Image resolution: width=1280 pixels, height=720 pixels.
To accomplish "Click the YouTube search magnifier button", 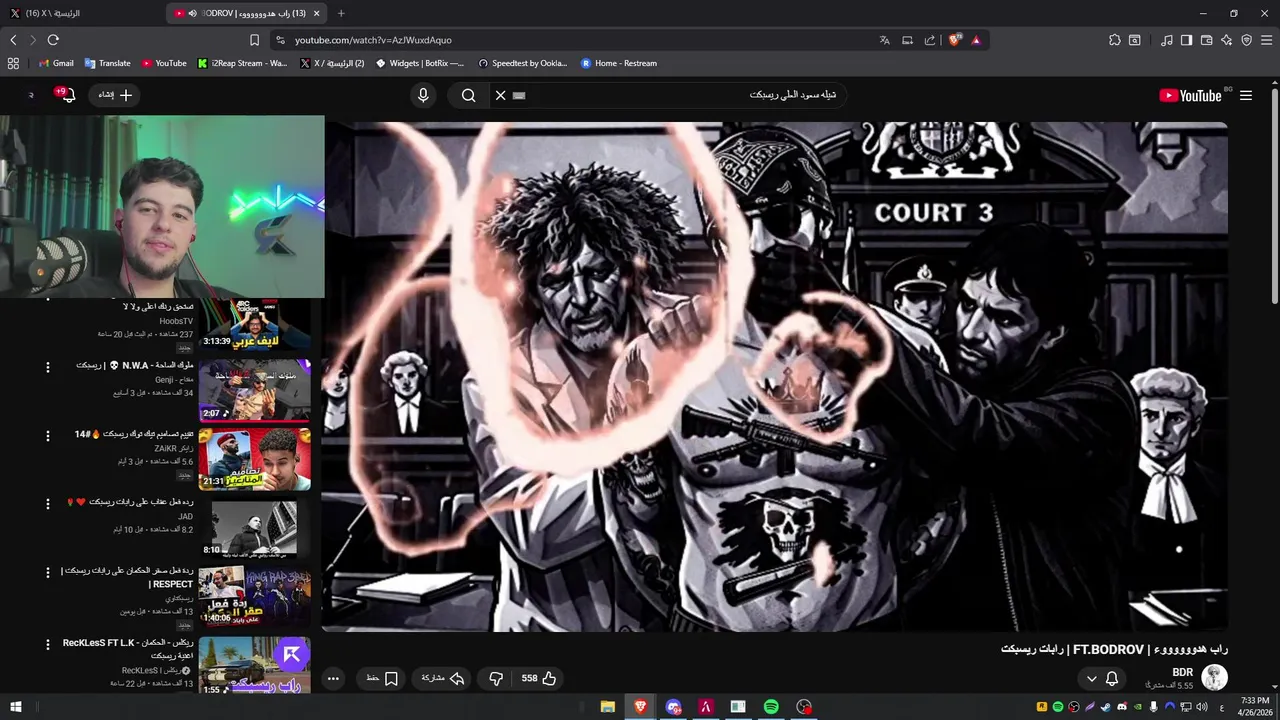I will coord(468,95).
